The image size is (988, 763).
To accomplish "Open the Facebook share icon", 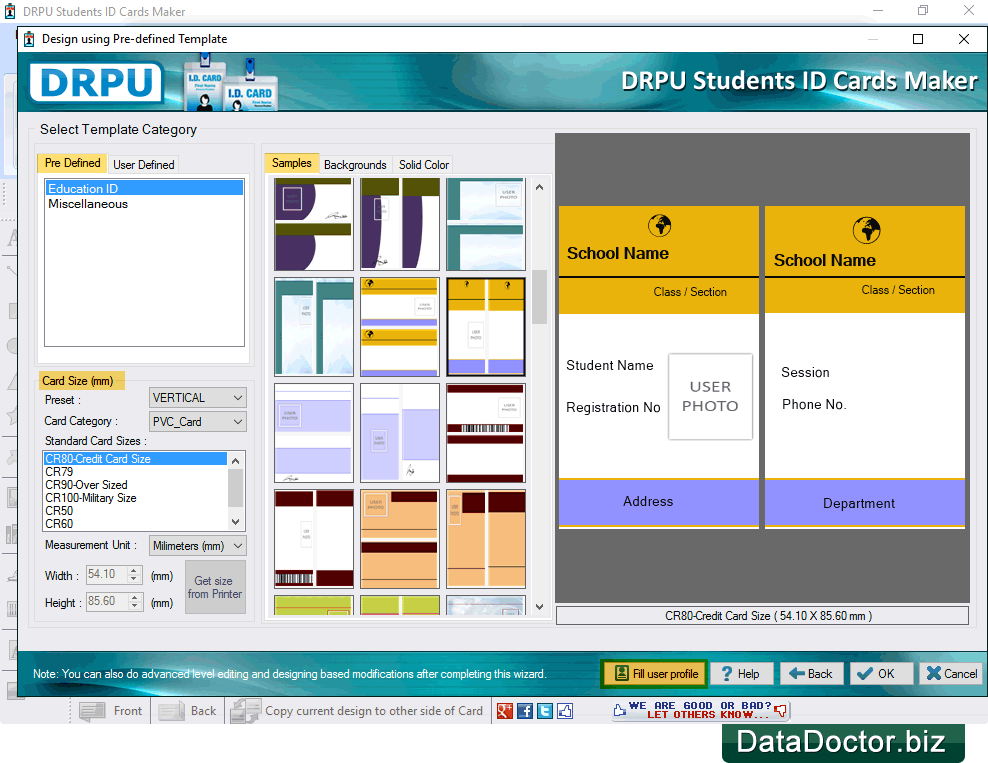I will pos(525,711).
